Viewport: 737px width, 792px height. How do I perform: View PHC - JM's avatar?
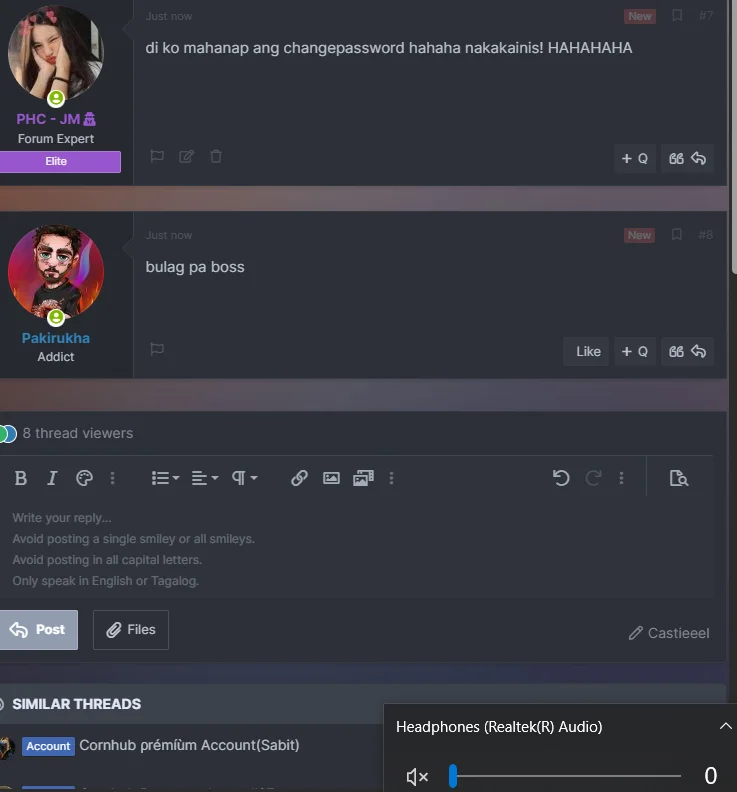click(56, 53)
